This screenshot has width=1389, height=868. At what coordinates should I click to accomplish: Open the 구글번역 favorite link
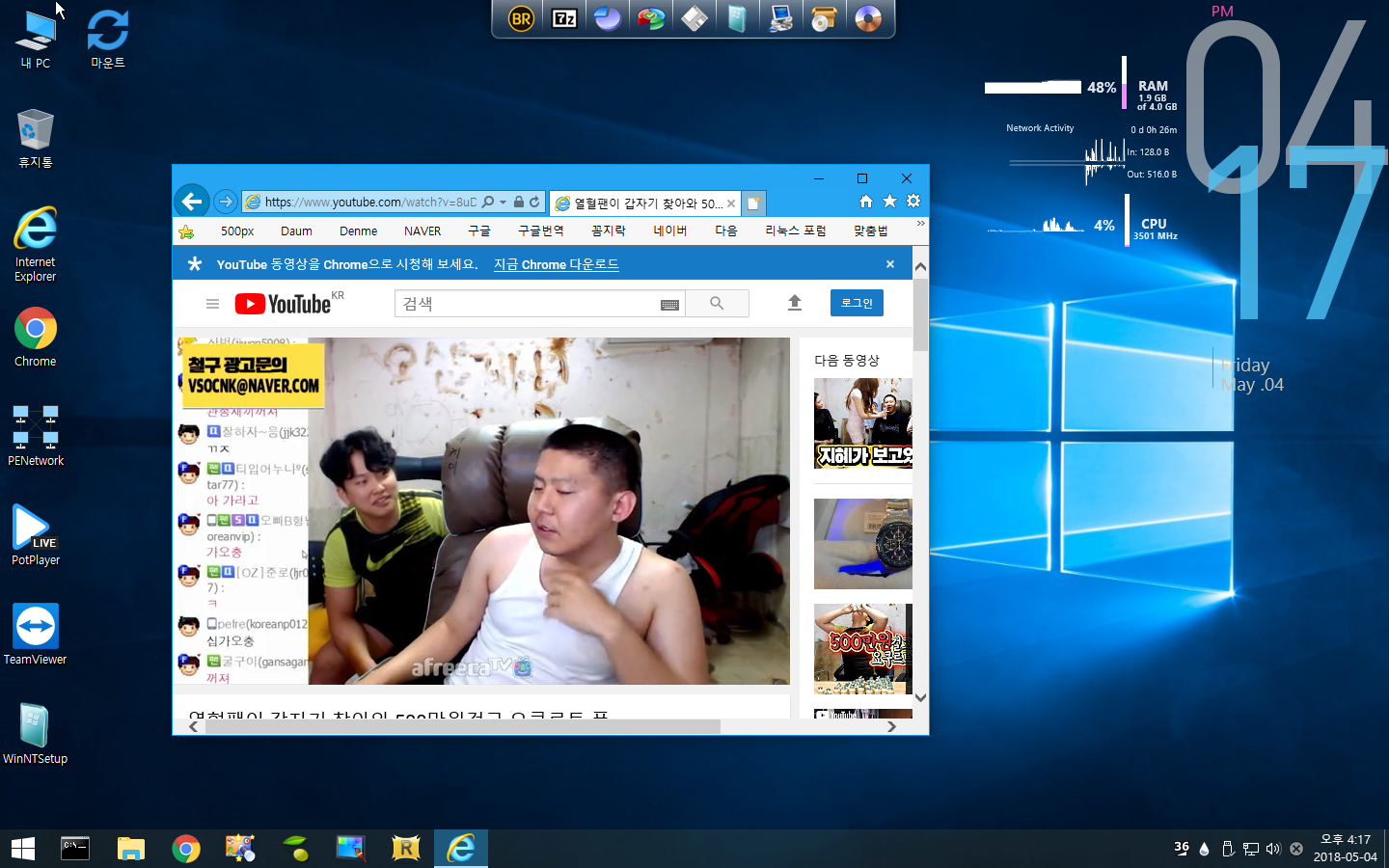[541, 231]
